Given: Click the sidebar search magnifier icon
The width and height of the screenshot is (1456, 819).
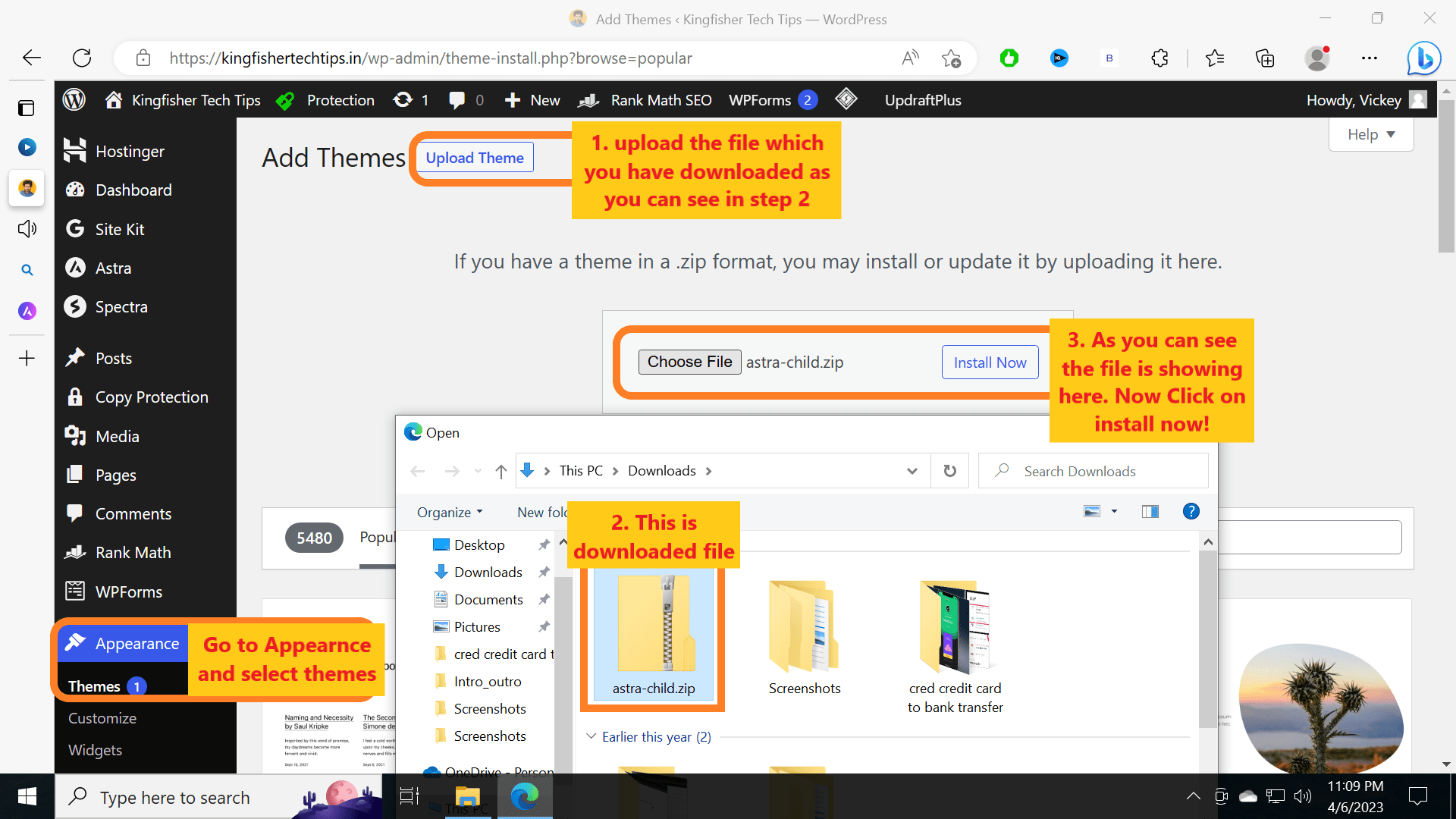Looking at the screenshot, I should [27, 270].
